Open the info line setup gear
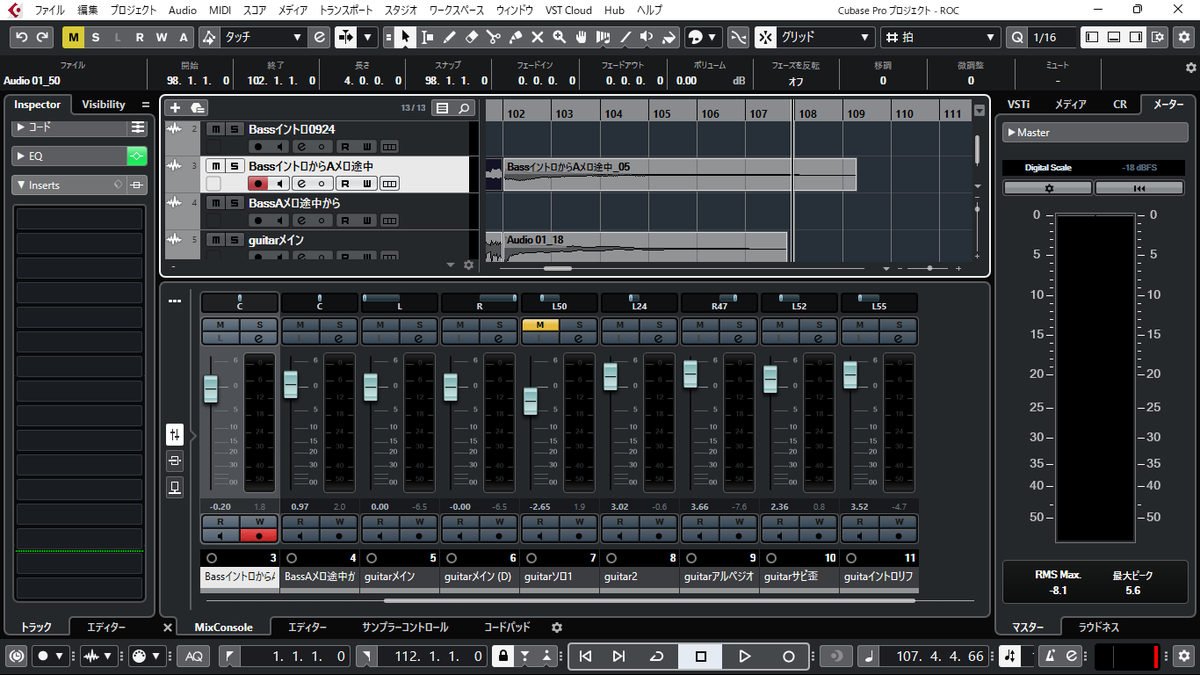Image resolution: width=1200 pixels, height=675 pixels. tap(1190, 68)
